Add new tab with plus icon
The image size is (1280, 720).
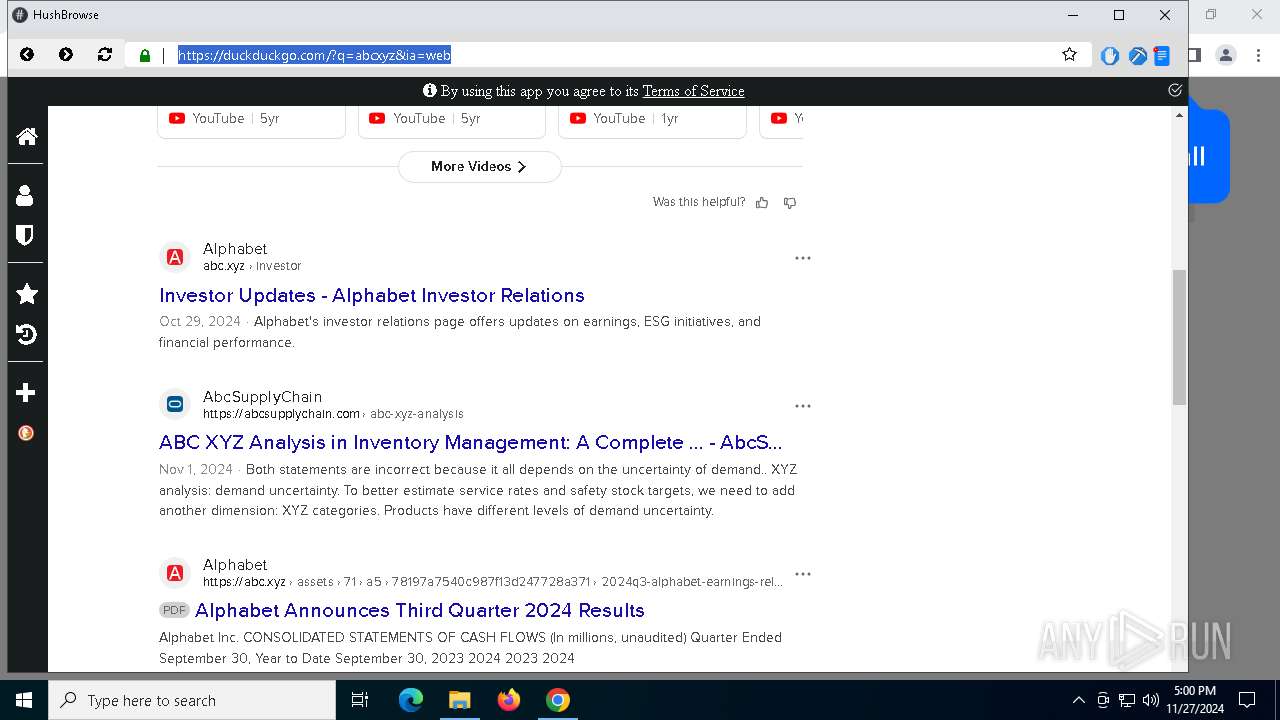(x=26, y=393)
